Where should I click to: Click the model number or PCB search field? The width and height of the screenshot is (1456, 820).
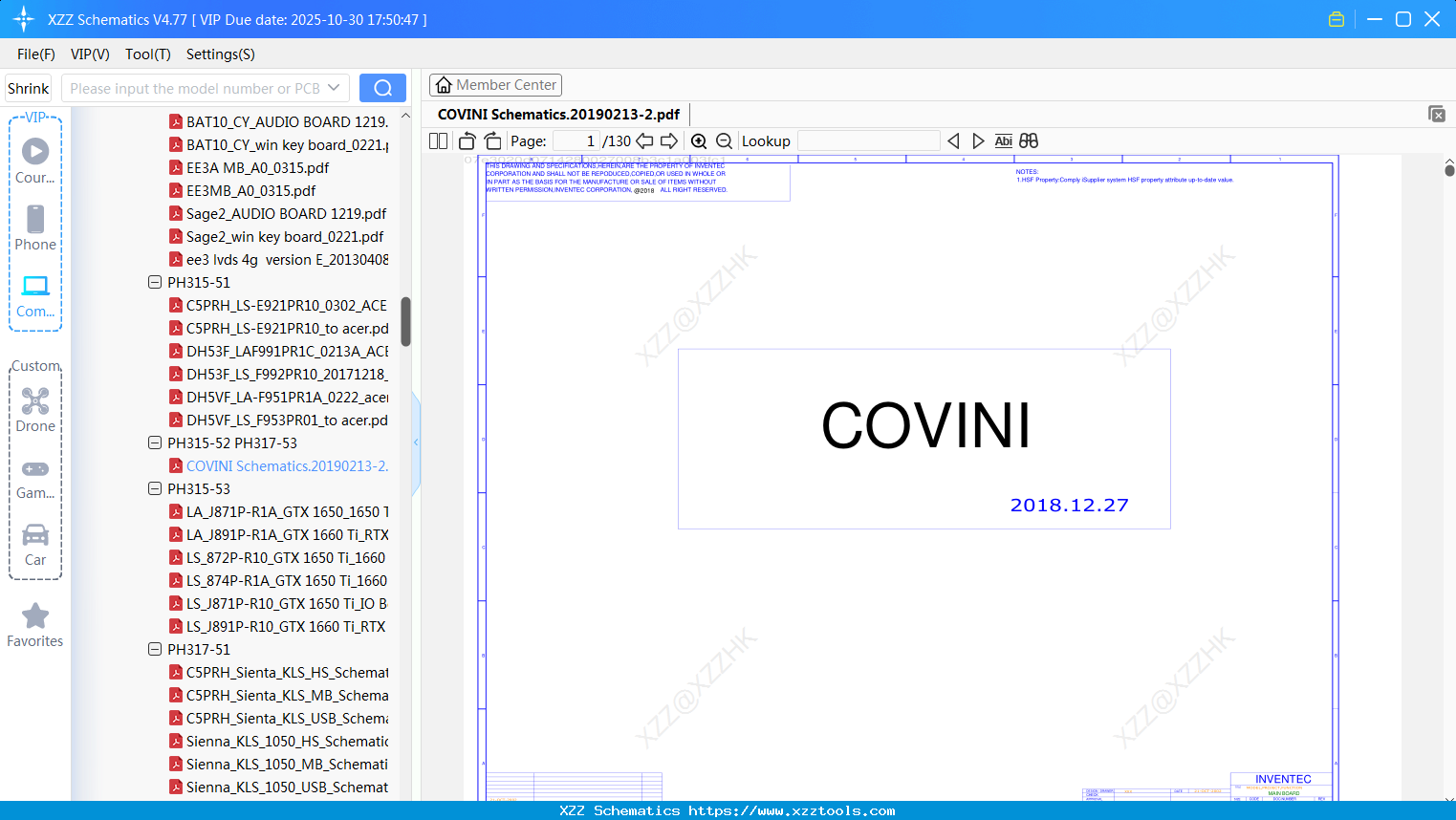[205, 88]
